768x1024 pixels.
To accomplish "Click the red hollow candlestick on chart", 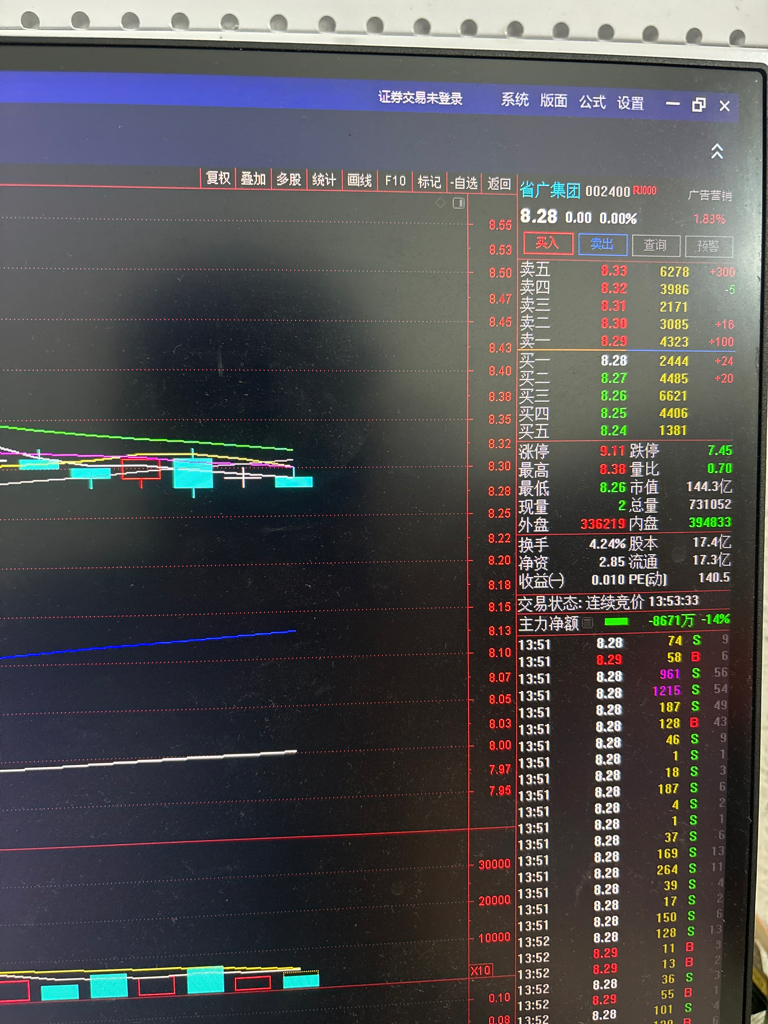I will (x=140, y=470).
